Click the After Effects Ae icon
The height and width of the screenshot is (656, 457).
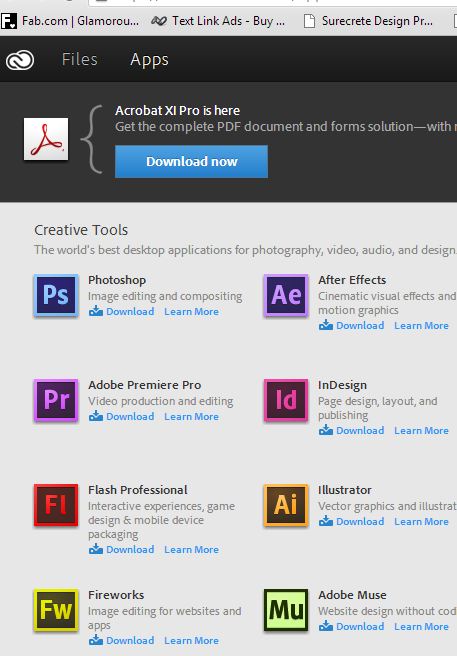pos(286,295)
